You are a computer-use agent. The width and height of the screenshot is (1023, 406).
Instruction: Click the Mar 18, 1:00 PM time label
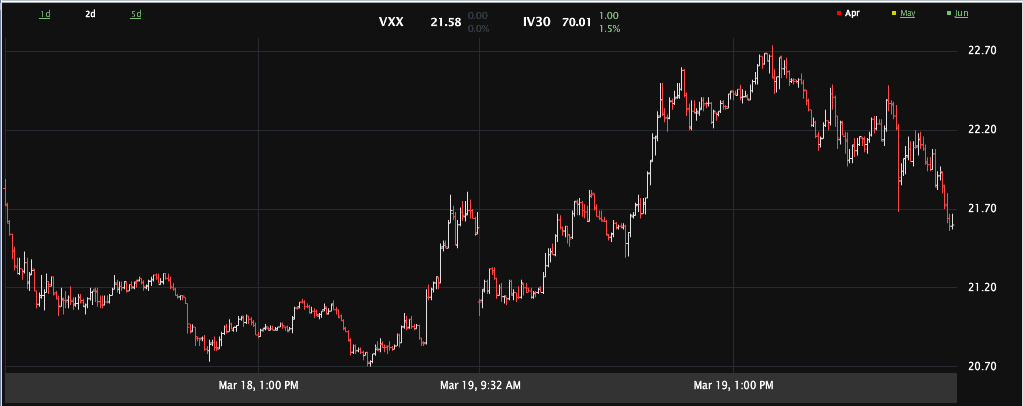pos(258,384)
